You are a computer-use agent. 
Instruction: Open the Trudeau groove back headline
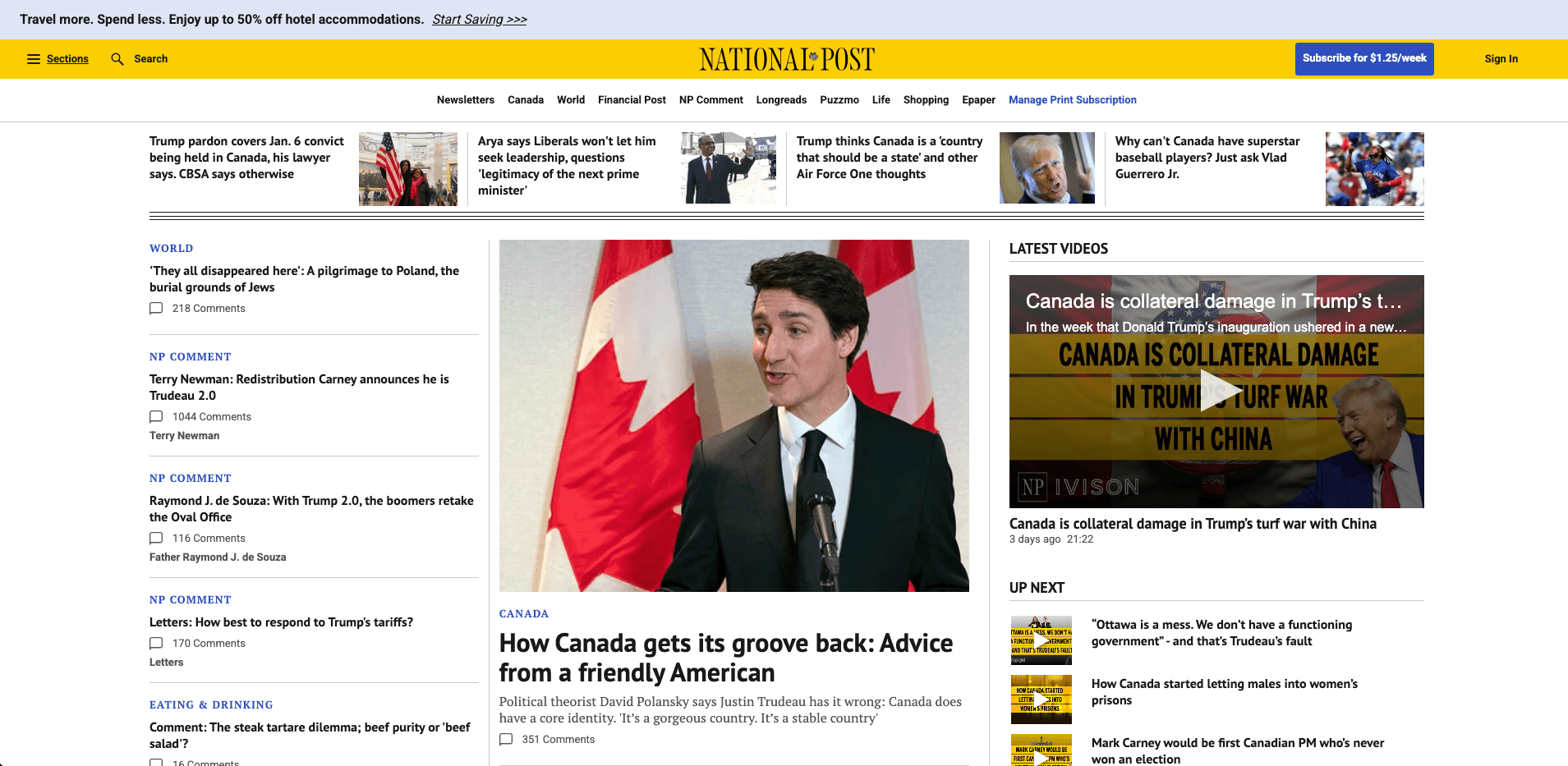coord(726,658)
